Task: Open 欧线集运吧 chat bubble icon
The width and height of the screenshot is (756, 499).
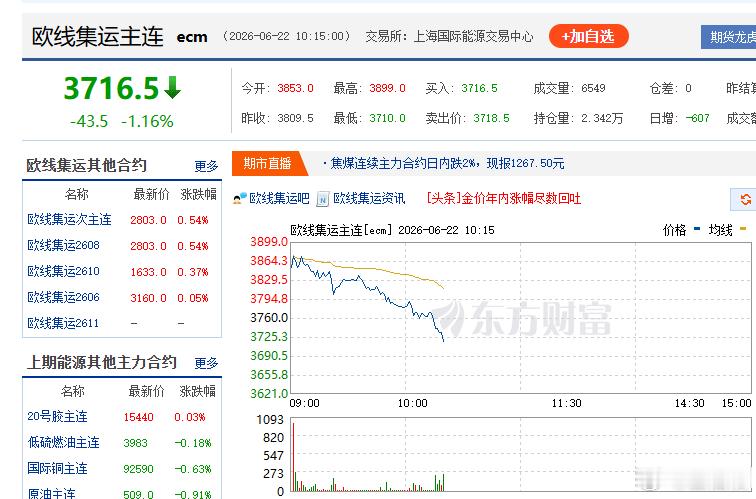Action: click(240, 199)
